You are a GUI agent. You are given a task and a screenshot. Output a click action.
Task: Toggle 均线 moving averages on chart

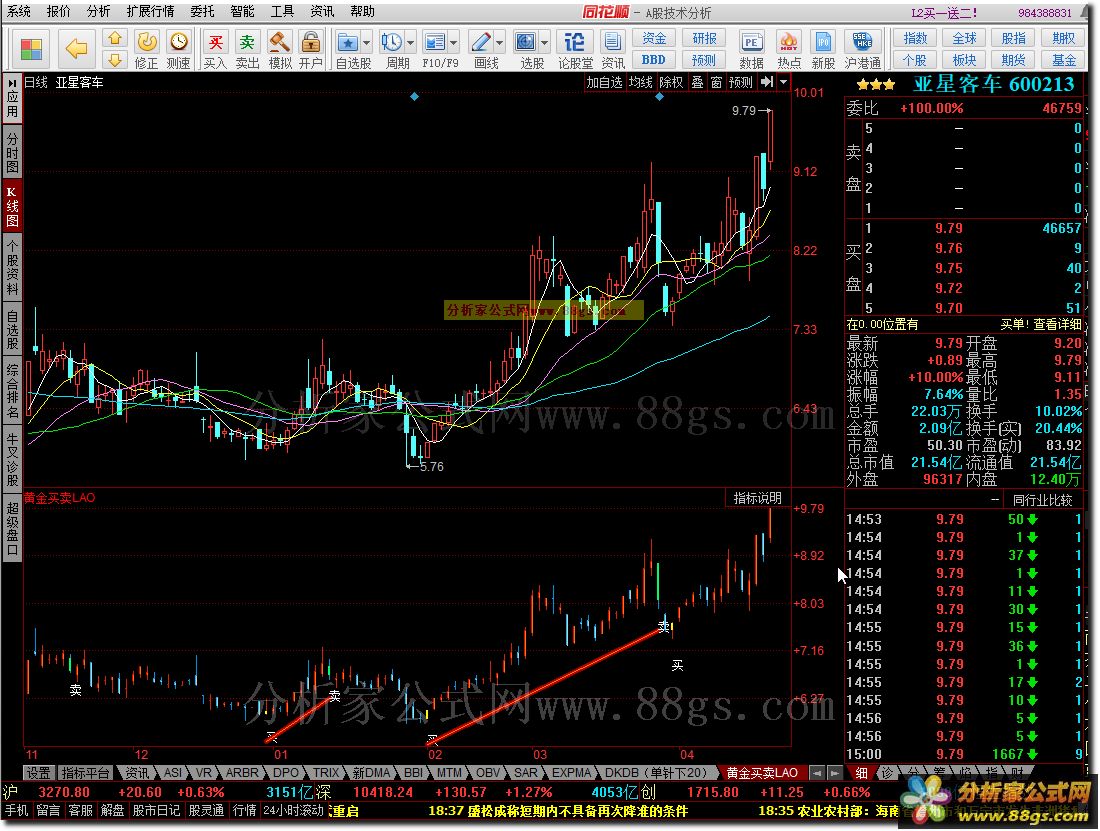pos(640,82)
